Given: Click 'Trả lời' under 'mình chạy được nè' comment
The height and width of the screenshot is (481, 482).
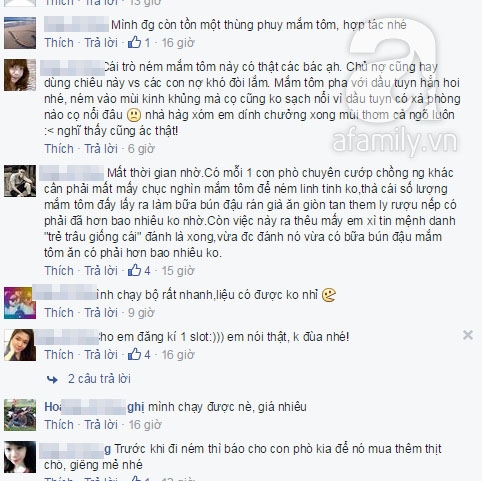Looking at the screenshot, I should pos(101,425).
